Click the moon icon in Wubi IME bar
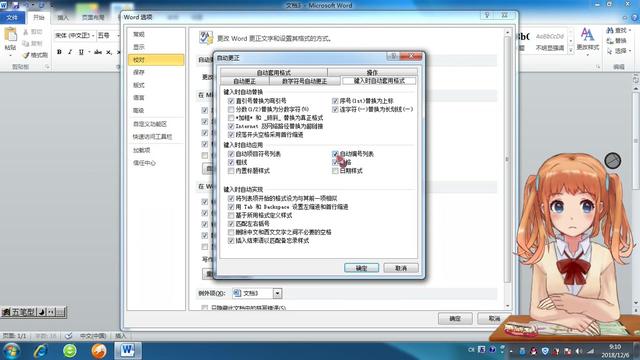 (42, 312)
